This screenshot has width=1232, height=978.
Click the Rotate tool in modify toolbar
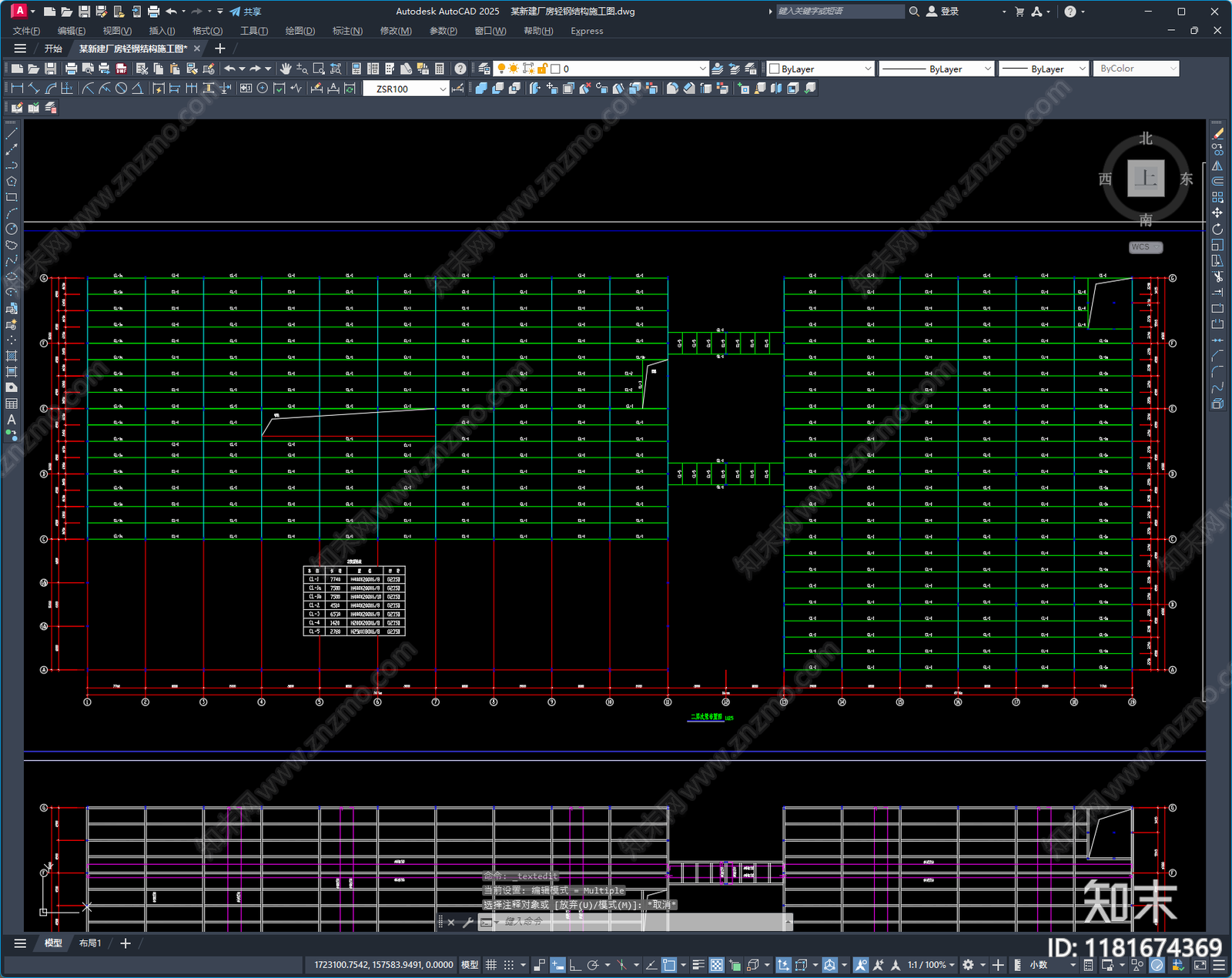1217,229
